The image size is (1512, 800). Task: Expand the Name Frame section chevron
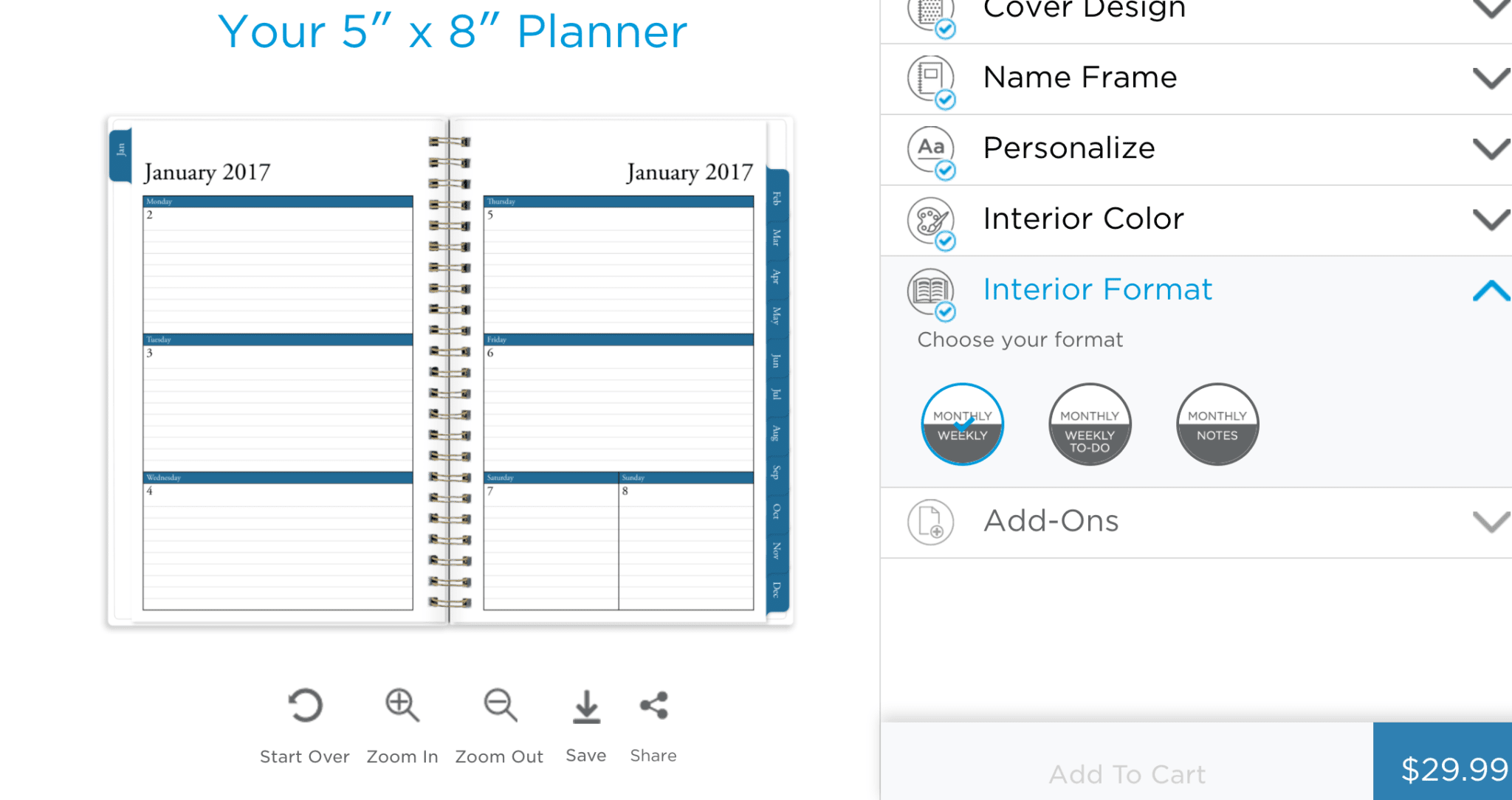(x=1491, y=78)
